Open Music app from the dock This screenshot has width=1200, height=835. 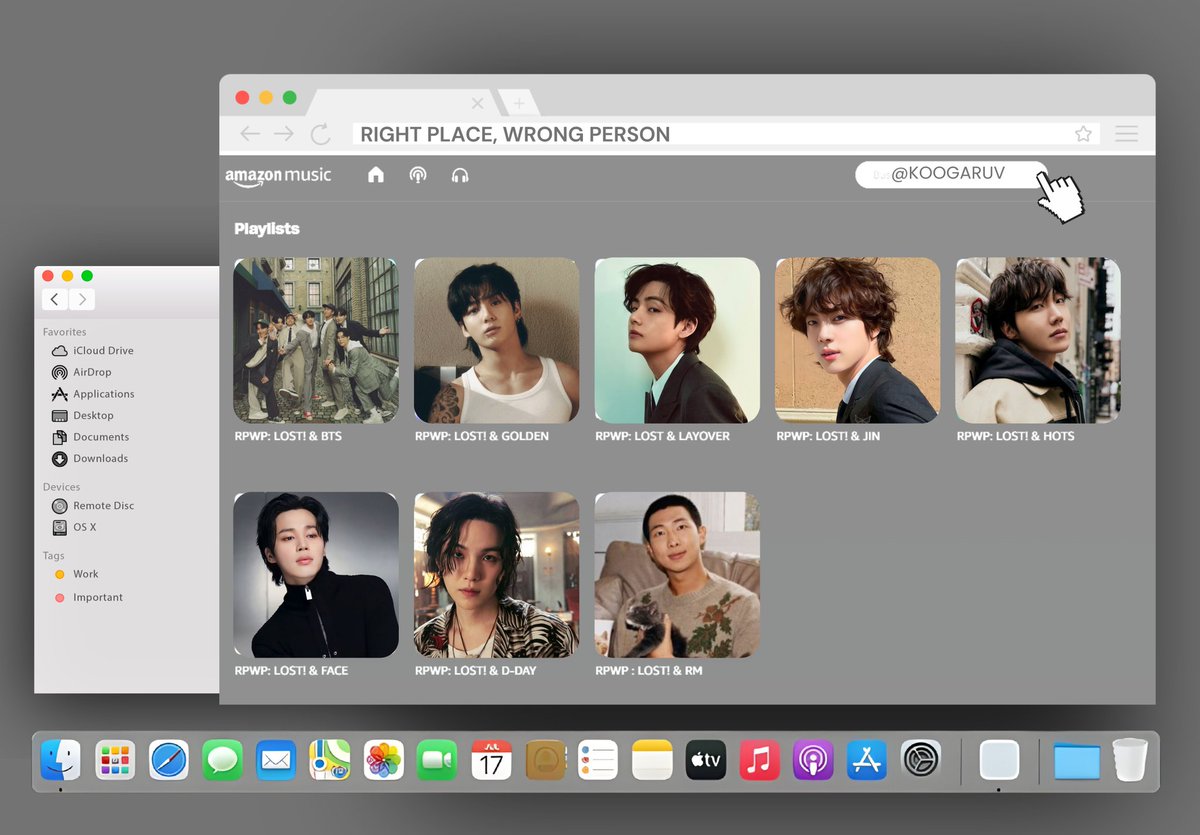pos(760,760)
